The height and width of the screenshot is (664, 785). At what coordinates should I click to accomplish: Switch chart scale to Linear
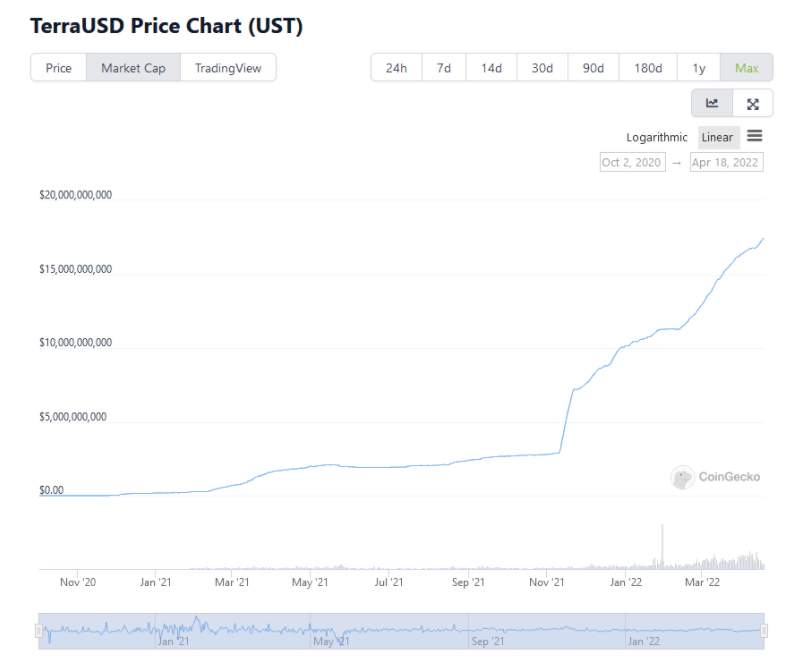click(718, 137)
